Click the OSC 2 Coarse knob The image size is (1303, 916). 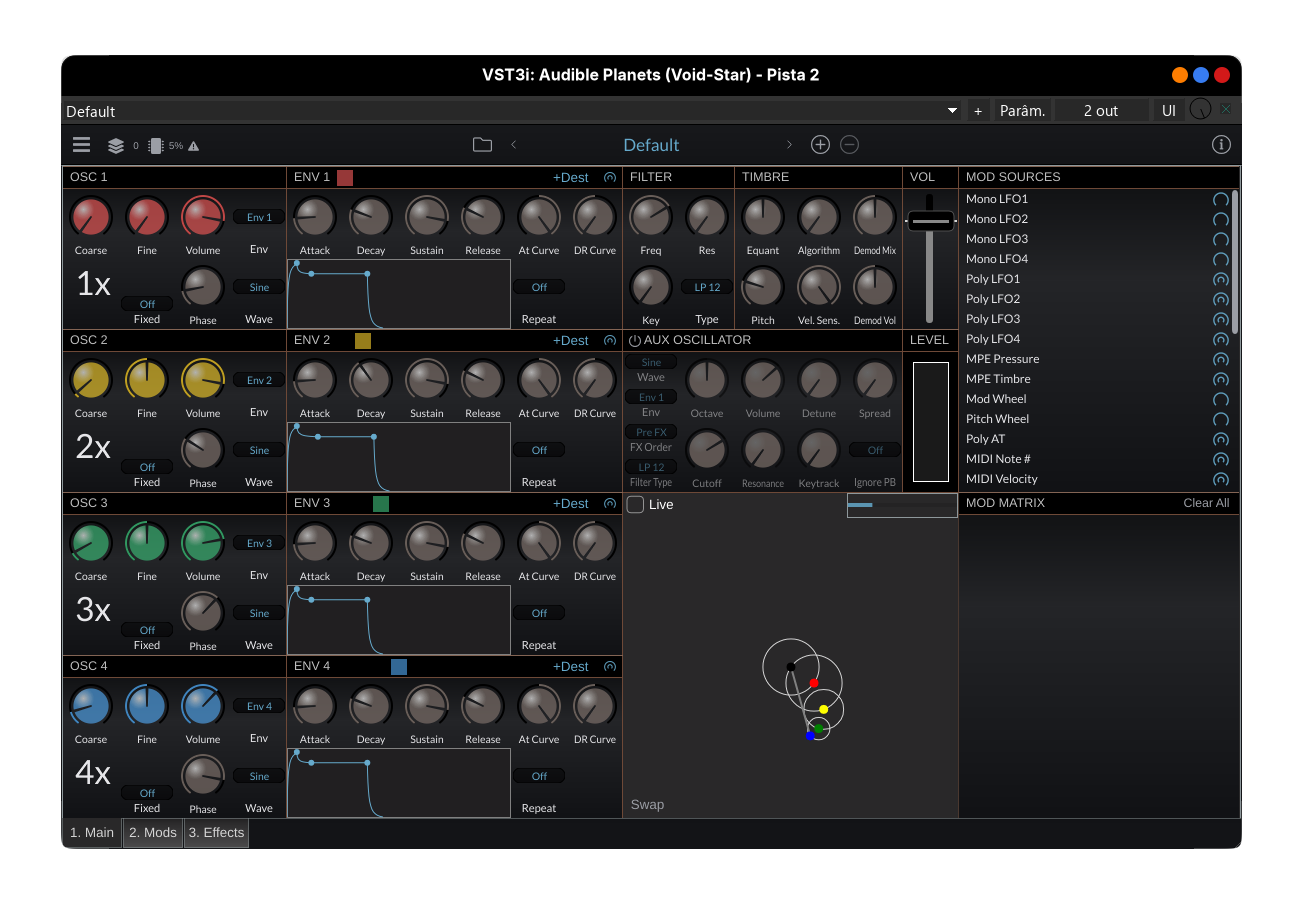(x=91, y=380)
